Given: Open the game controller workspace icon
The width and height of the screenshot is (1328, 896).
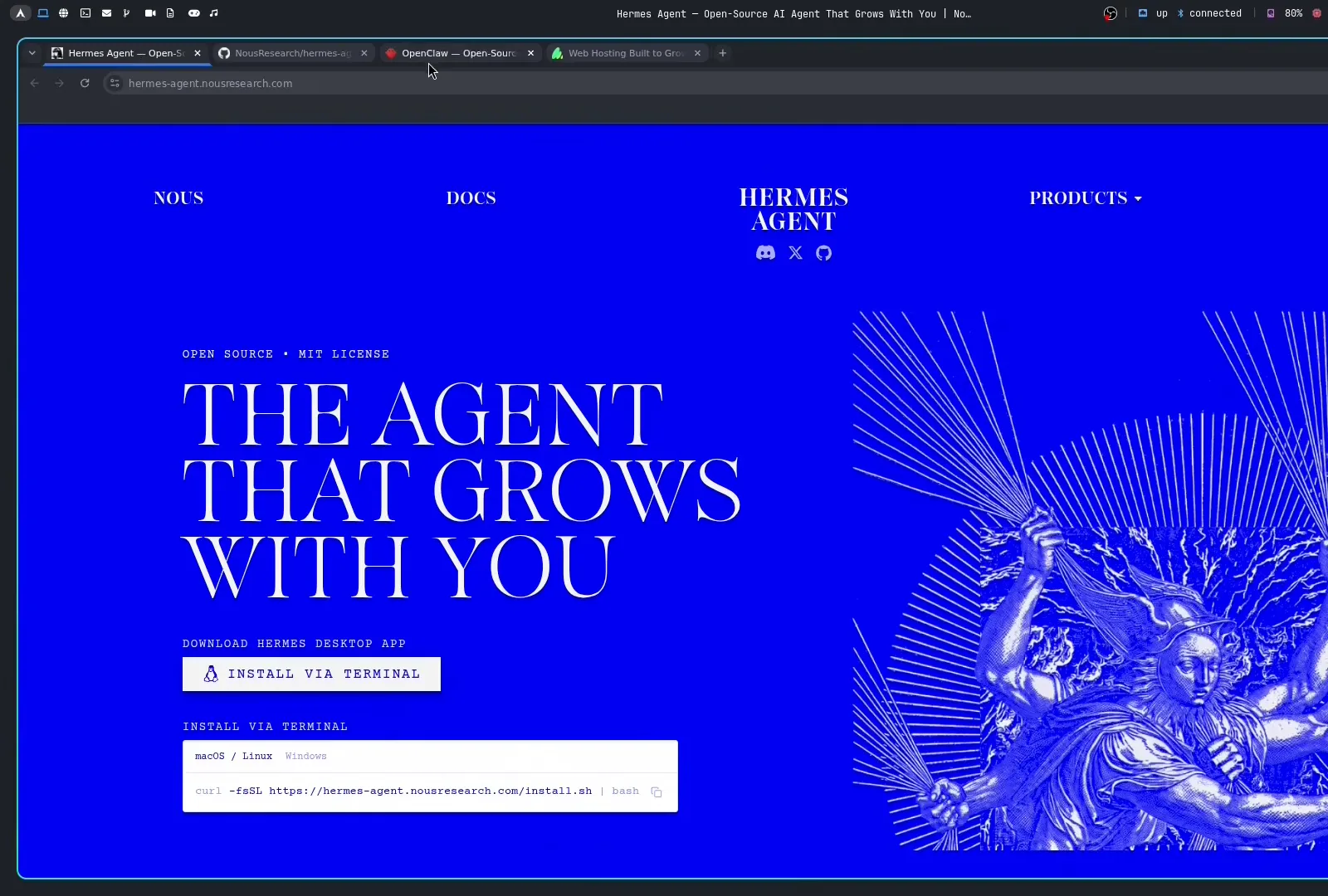Looking at the screenshot, I should coord(193,13).
